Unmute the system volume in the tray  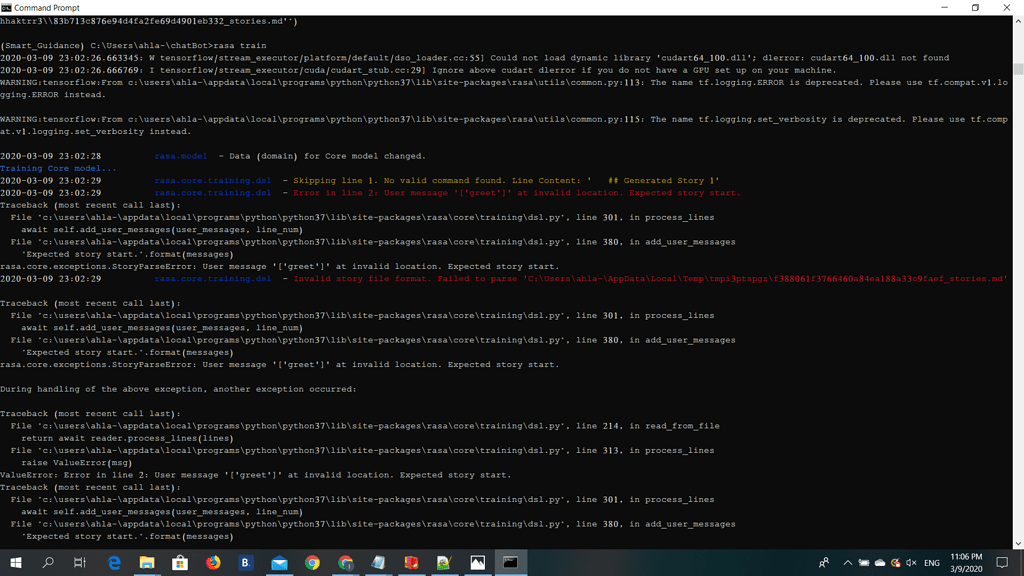click(x=909, y=562)
